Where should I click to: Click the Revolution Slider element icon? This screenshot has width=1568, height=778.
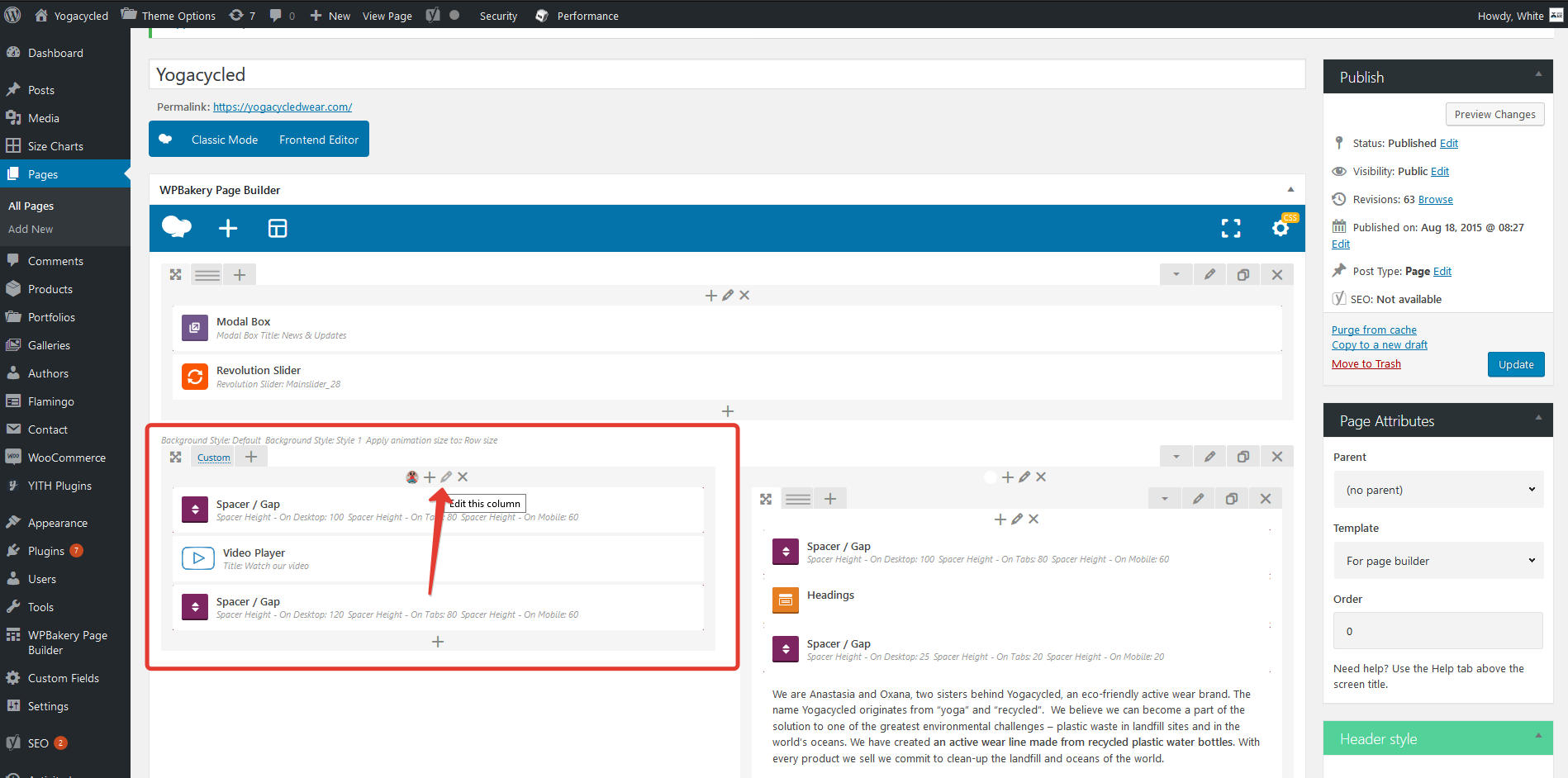[195, 377]
